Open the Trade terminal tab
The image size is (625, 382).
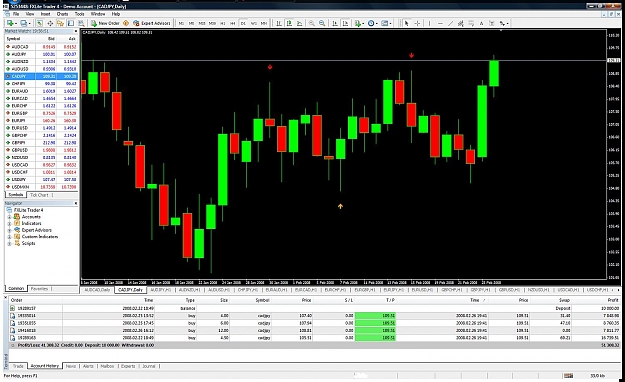(x=18, y=366)
